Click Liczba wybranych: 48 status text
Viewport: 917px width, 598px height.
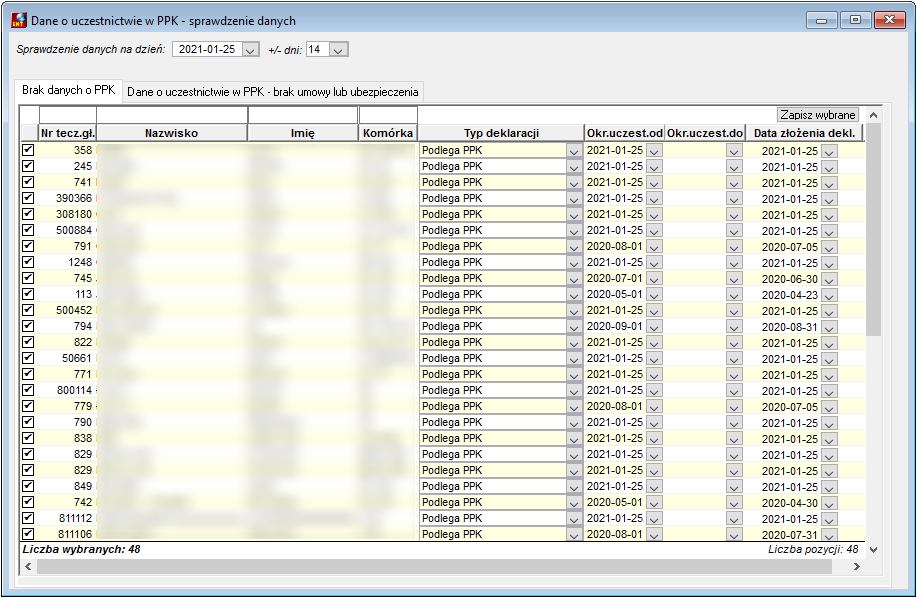point(81,549)
